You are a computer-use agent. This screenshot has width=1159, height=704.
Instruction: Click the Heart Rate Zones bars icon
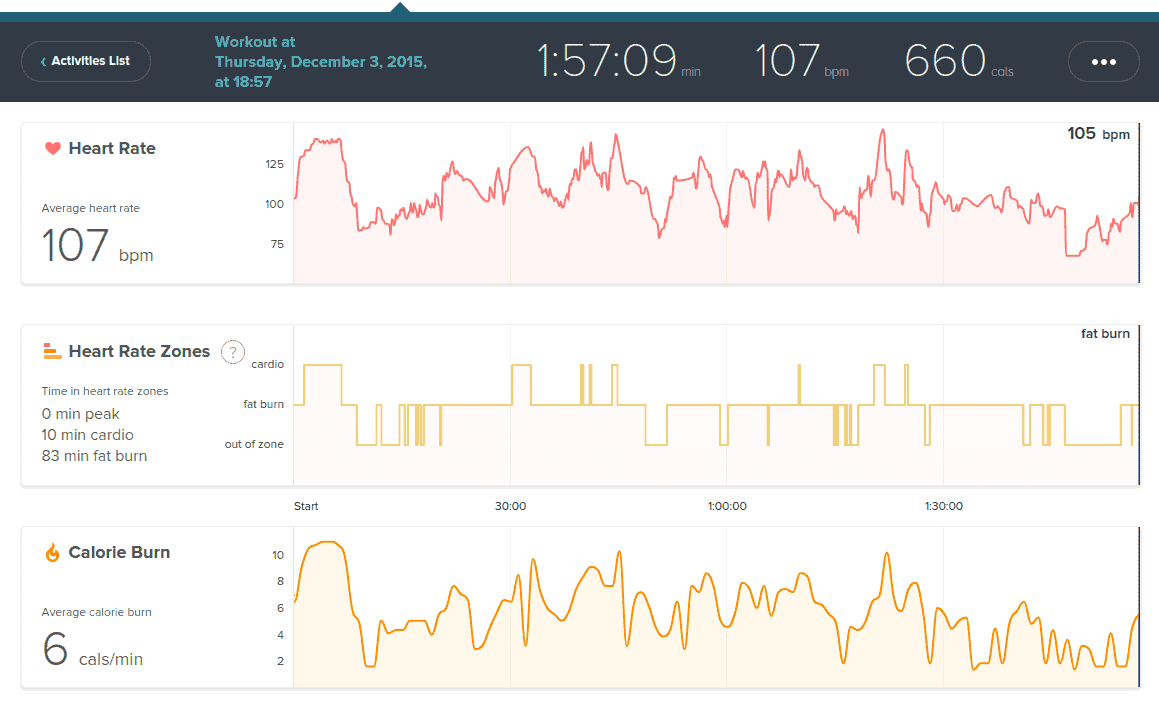[x=52, y=351]
